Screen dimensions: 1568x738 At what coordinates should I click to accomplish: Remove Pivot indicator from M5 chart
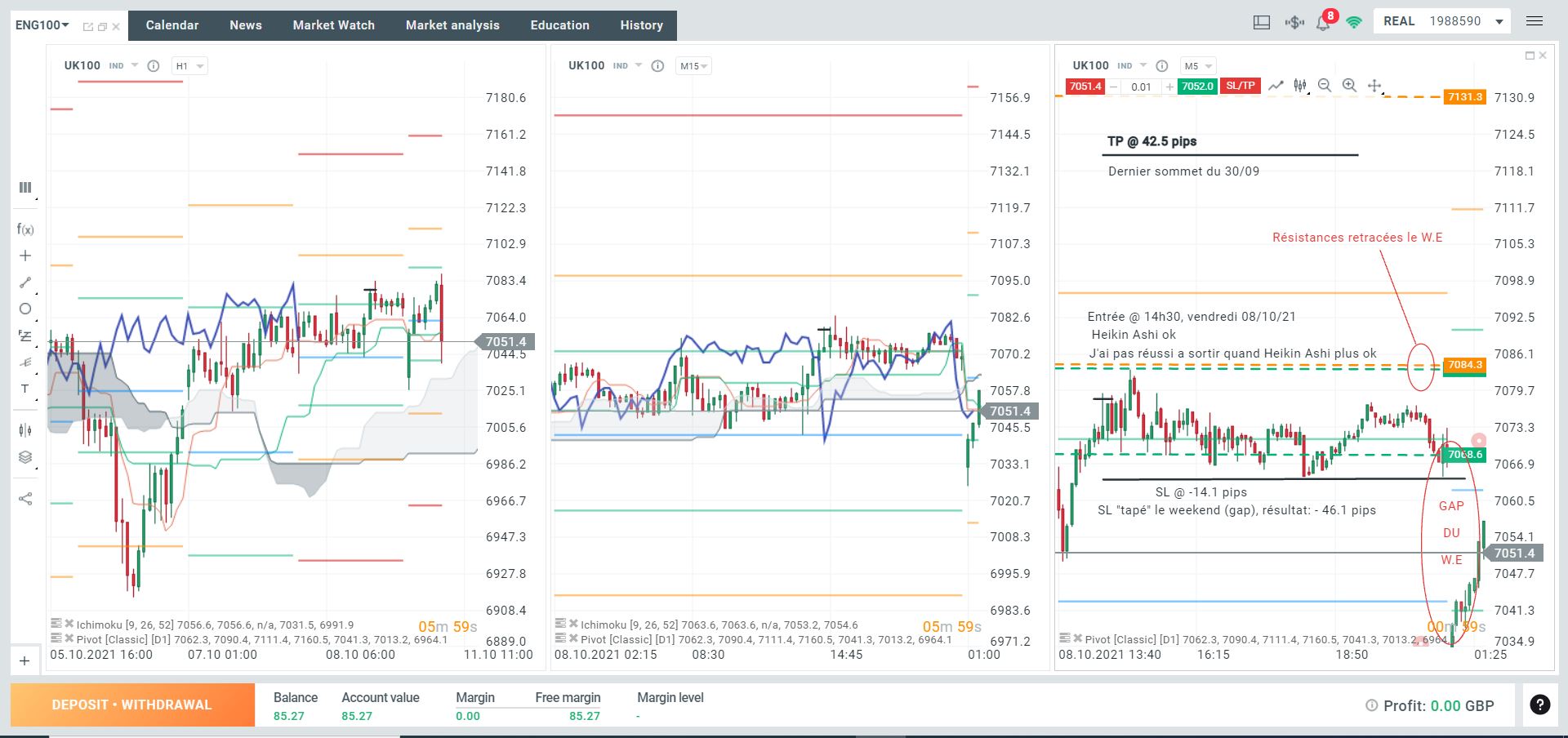pos(1079,638)
